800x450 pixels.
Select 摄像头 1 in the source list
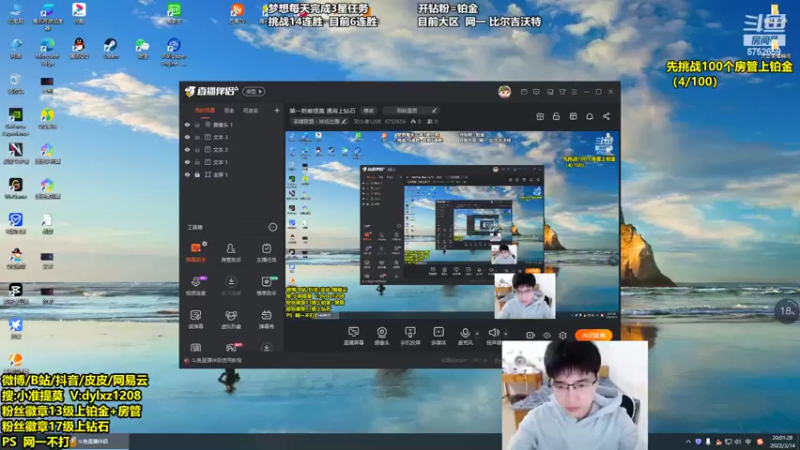point(223,124)
